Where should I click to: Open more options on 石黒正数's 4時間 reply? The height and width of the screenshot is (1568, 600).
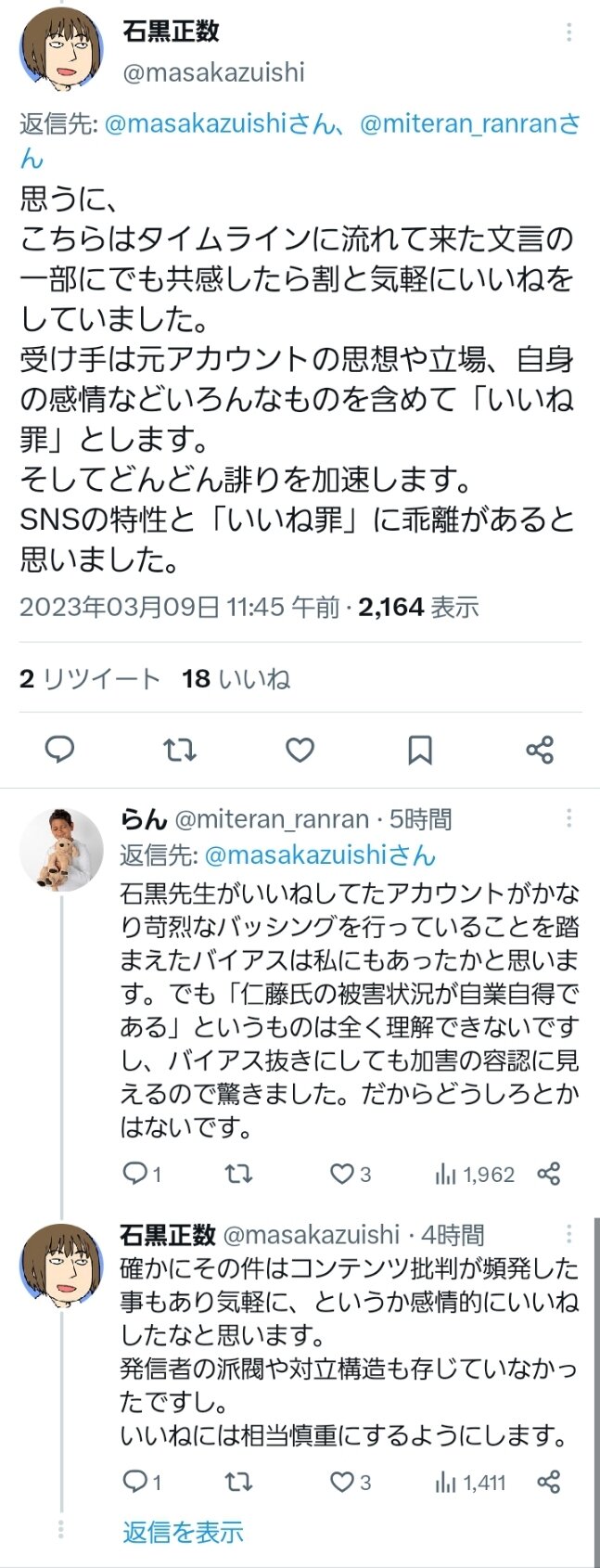568,1234
